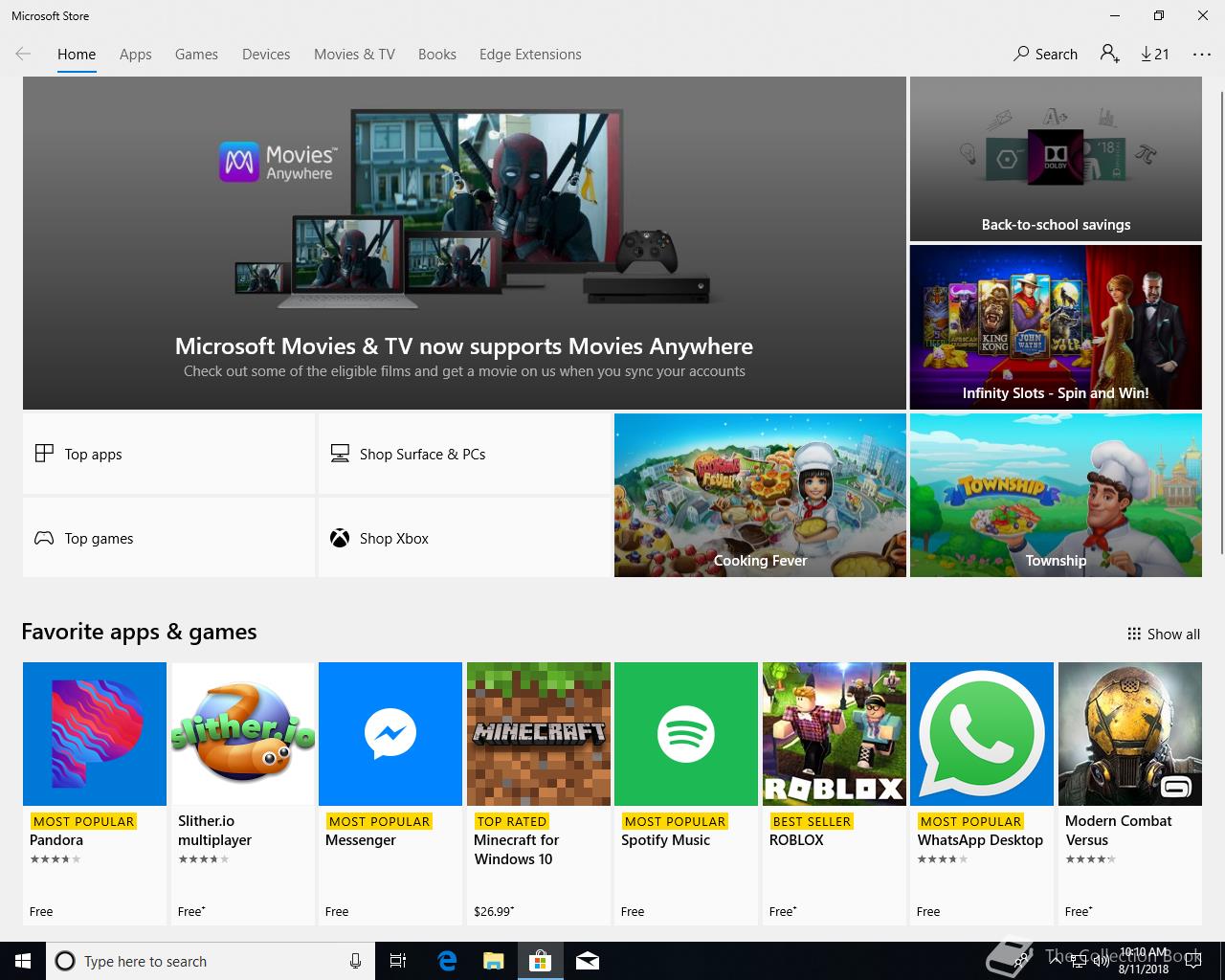Open the Slither.io game icon
The height and width of the screenshot is (980, 1225).
pos(243,734)
